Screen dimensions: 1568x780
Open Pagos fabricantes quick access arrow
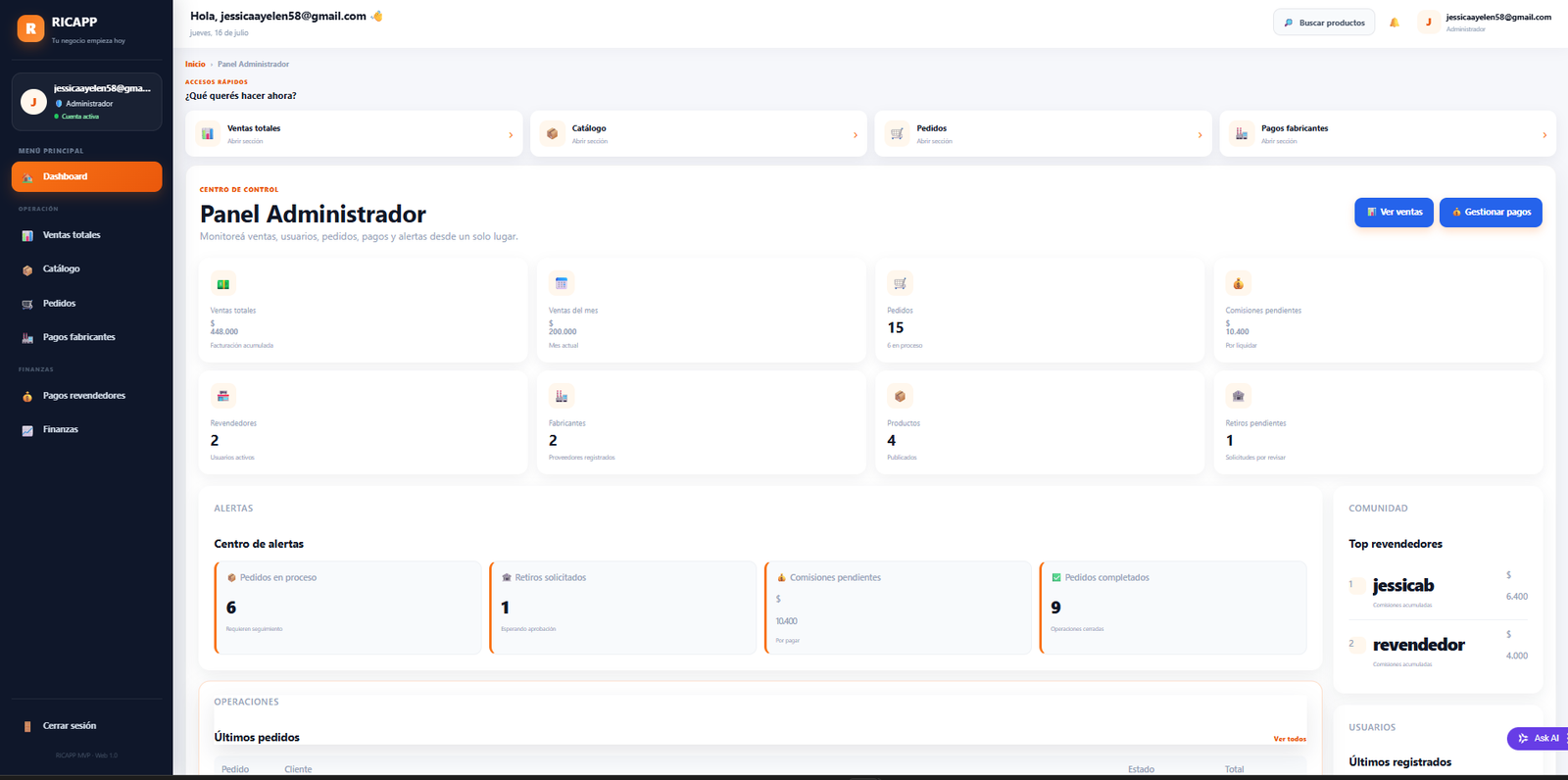click(x=1544, y=135)
